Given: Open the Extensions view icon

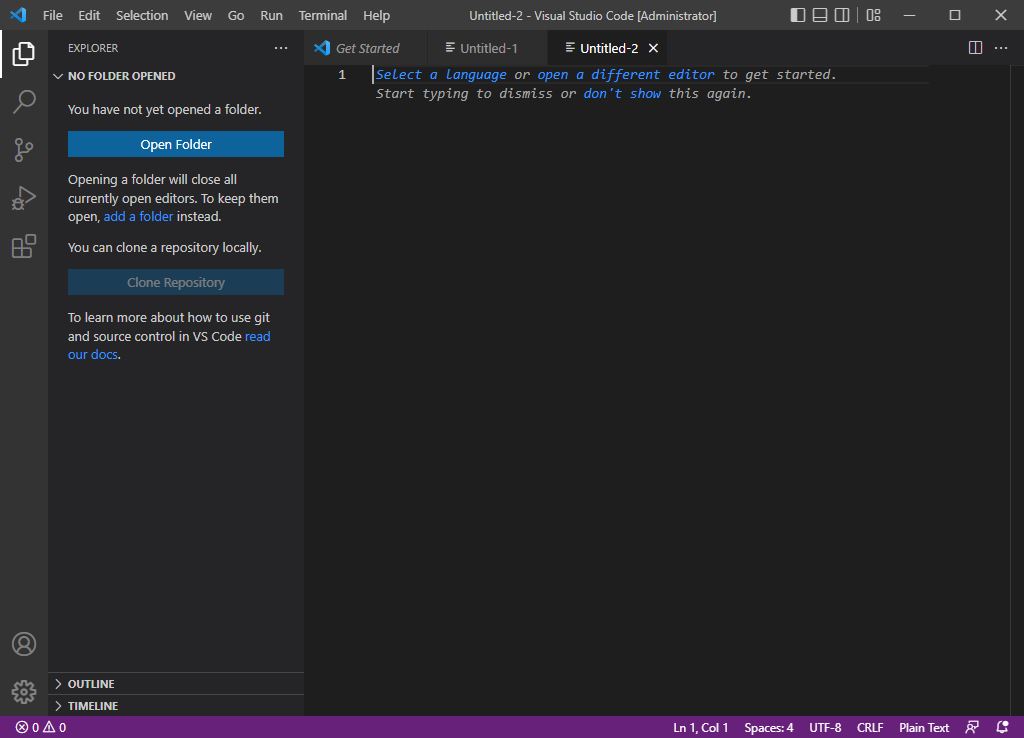Looking at the screenshot, I should coord(24,246).
